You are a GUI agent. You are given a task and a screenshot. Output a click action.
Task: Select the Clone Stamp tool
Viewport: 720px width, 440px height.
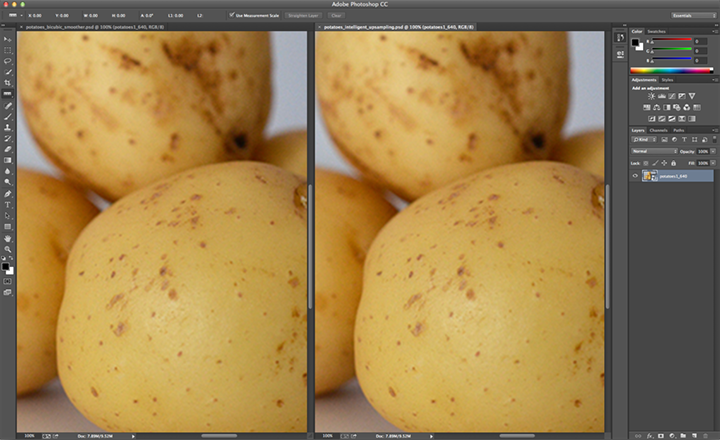pos(7,128)
